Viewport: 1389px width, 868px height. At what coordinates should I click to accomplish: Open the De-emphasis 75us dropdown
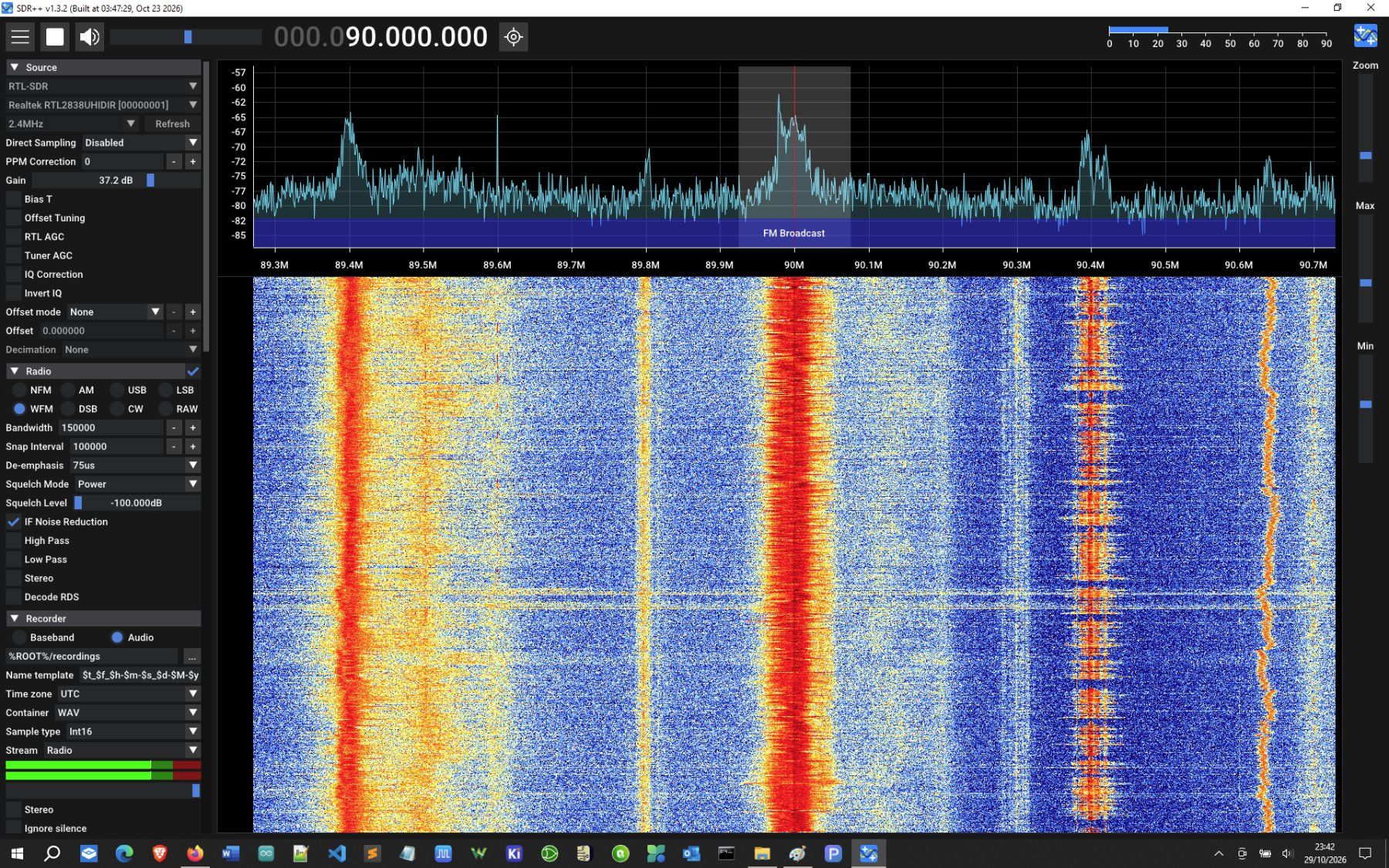click(134, 465)
